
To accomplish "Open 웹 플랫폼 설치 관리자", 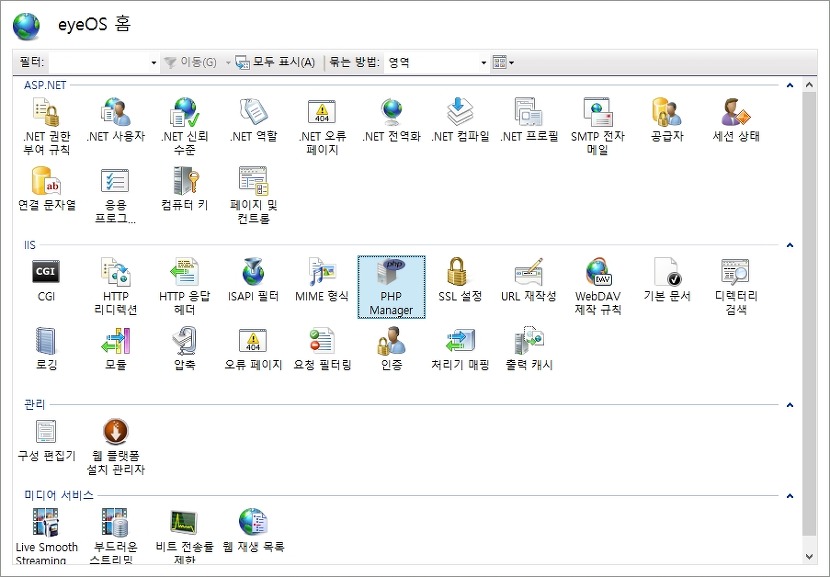I will click(115, 447).
